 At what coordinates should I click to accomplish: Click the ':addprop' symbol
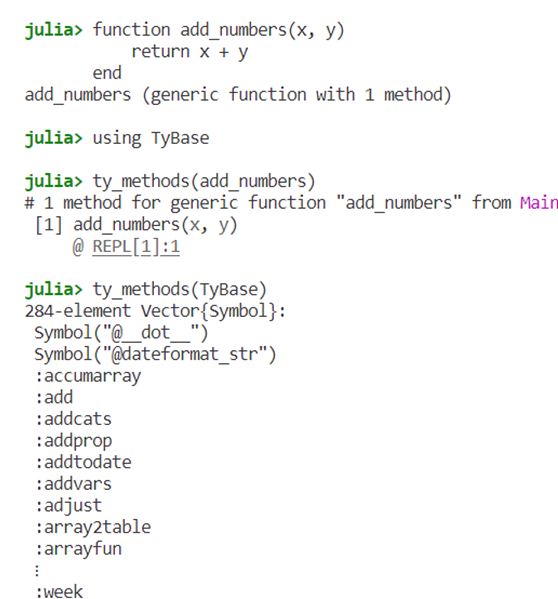pos(73,442)
